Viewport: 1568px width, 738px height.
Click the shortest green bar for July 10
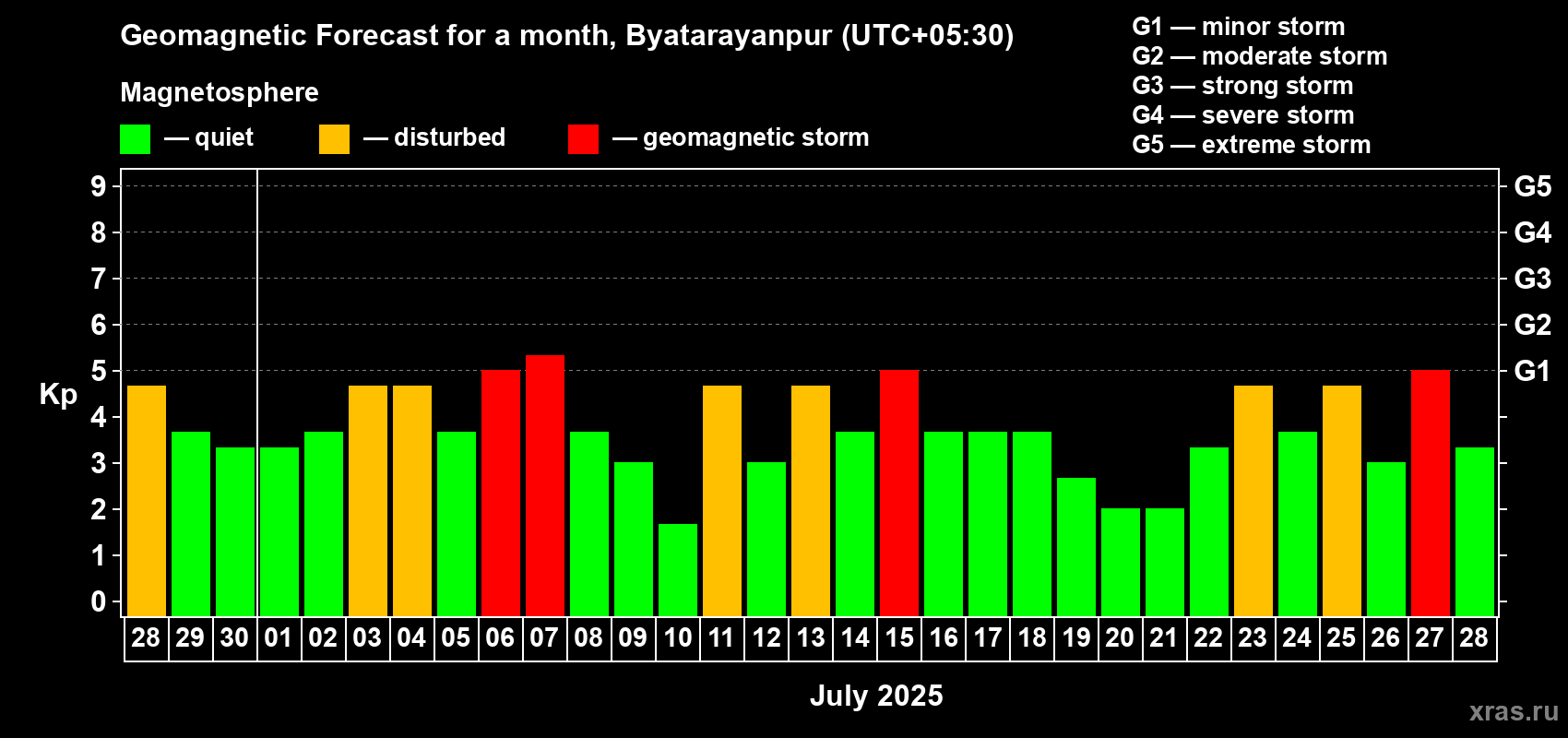(678, 570)
